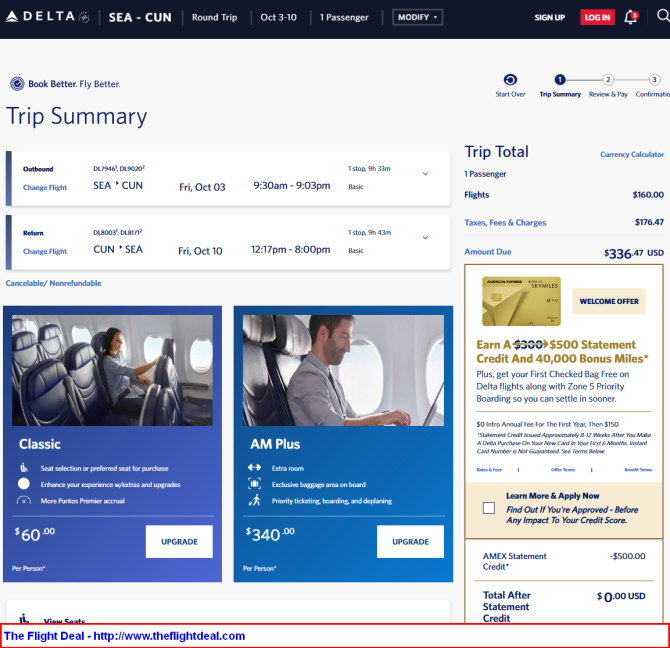The height and width of the screenshot is (648, 670).
Task: Click the View Seats seat icon
Action: (x=24, y=619)
